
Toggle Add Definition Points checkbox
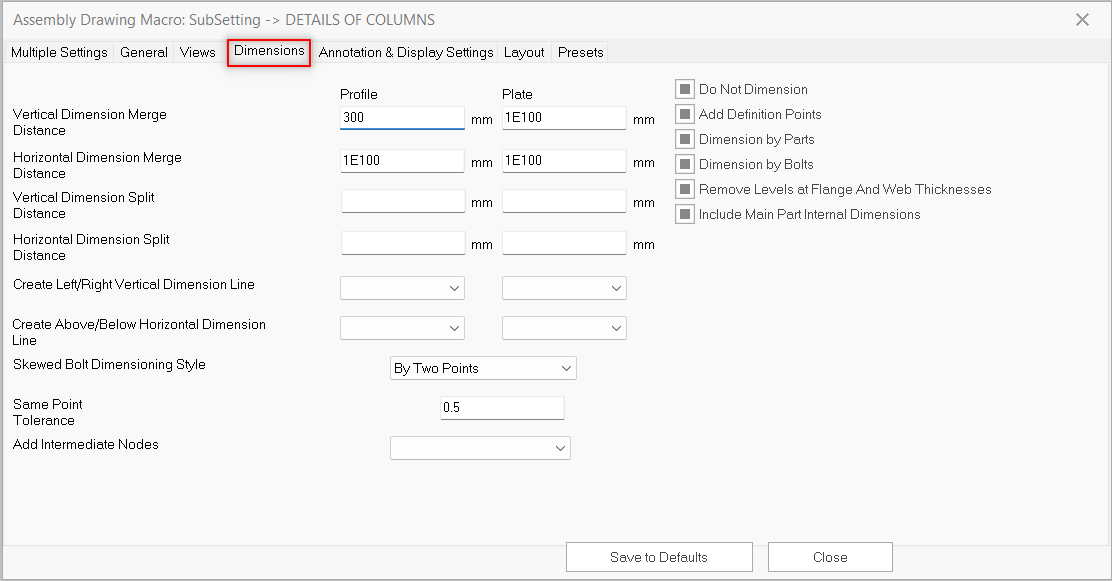pos(685,114)
